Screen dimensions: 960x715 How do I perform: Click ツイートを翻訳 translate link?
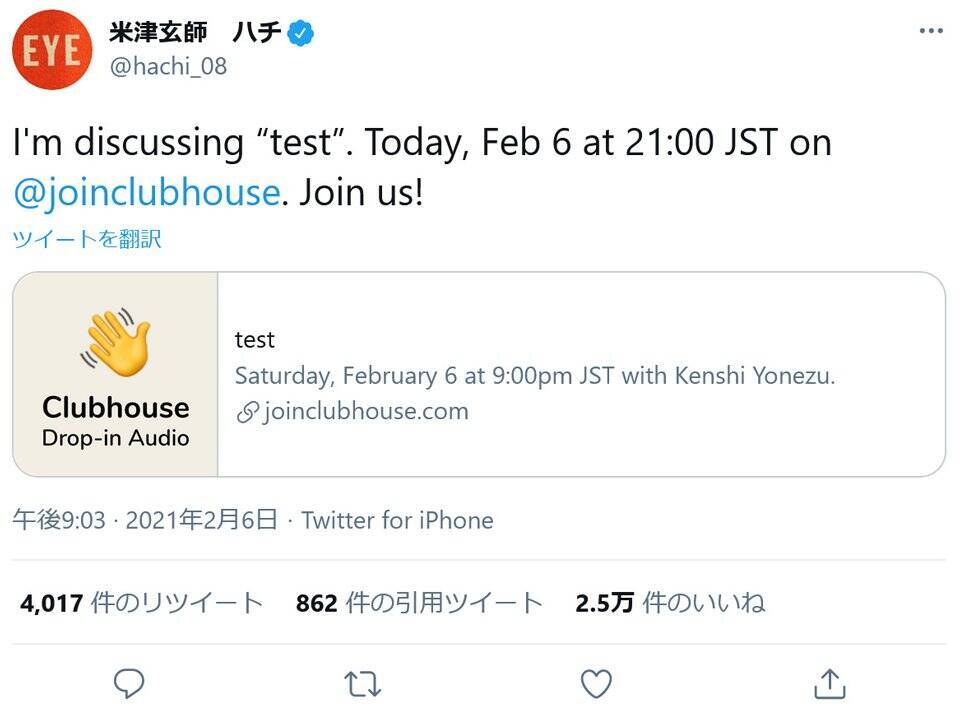pos(87,239)
